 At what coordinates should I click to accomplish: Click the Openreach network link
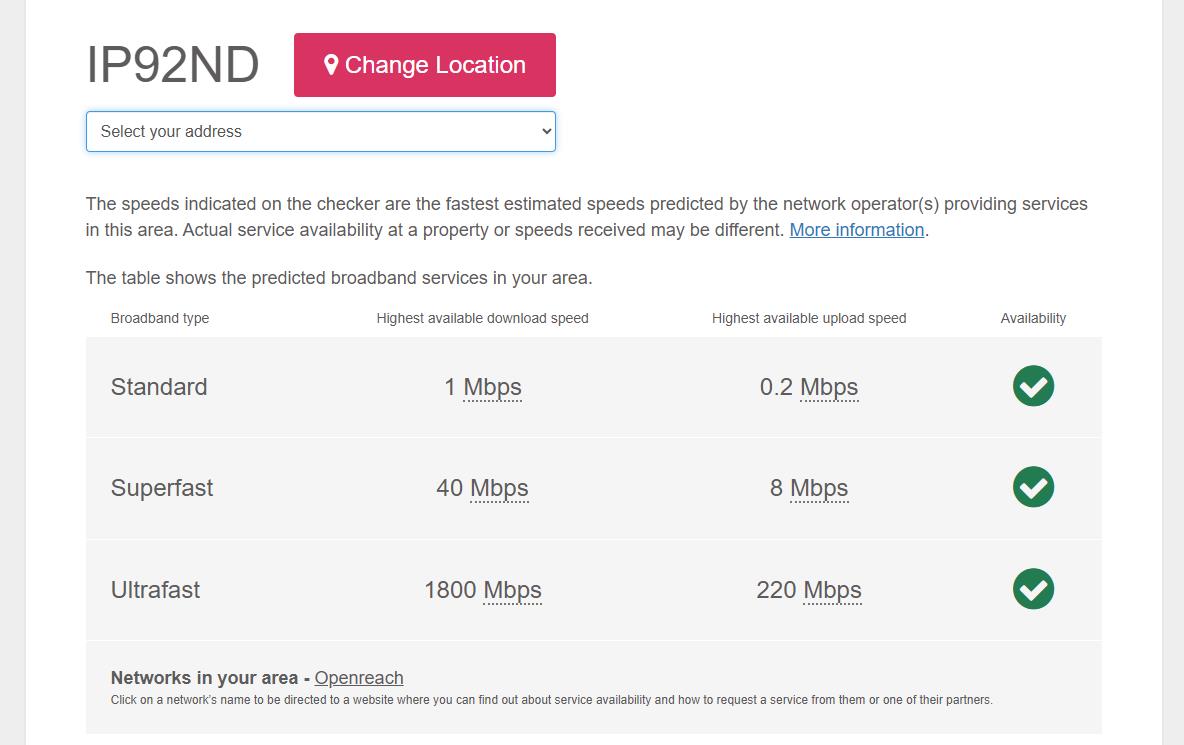coord(359,678)
